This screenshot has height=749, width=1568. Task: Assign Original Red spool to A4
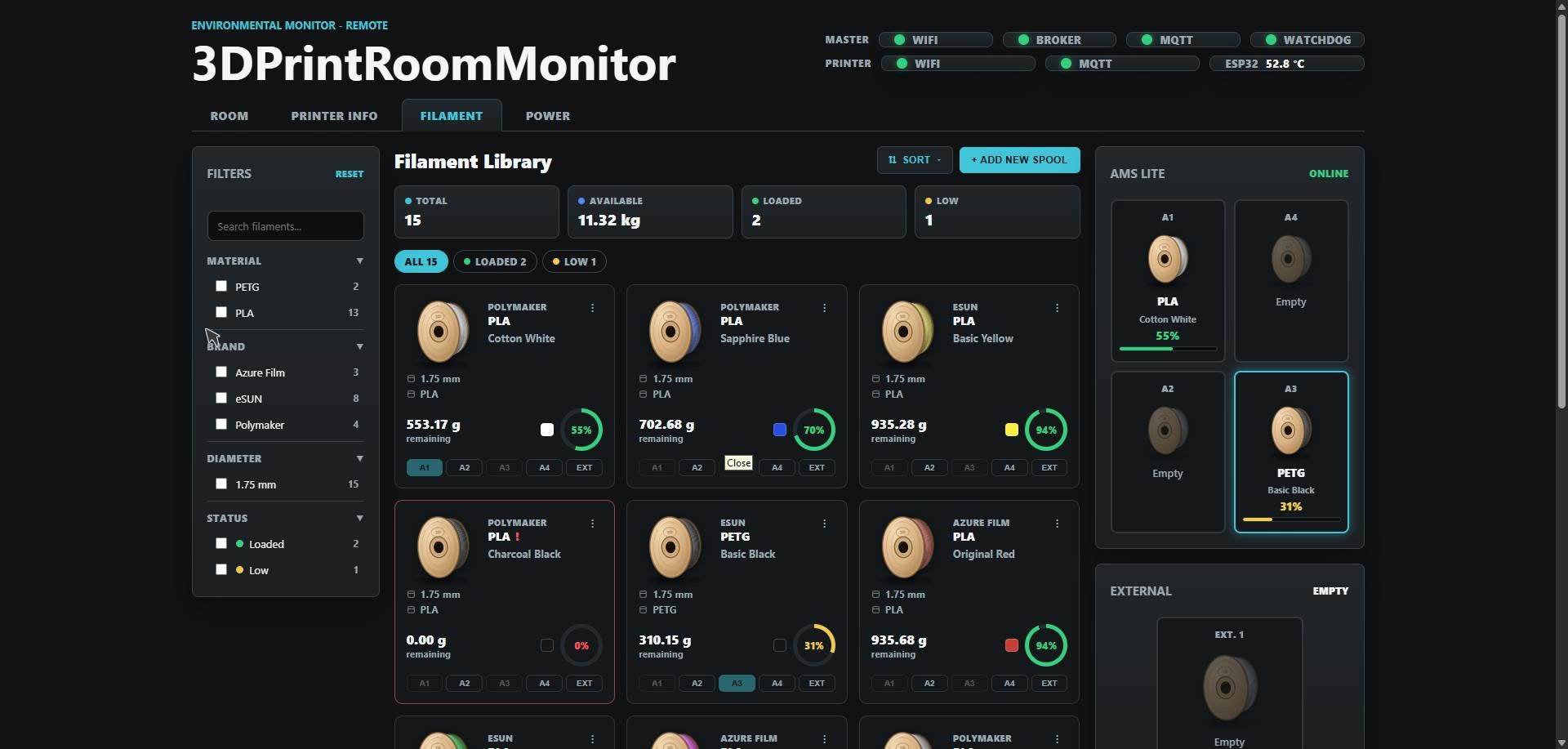pos(1009,684)
